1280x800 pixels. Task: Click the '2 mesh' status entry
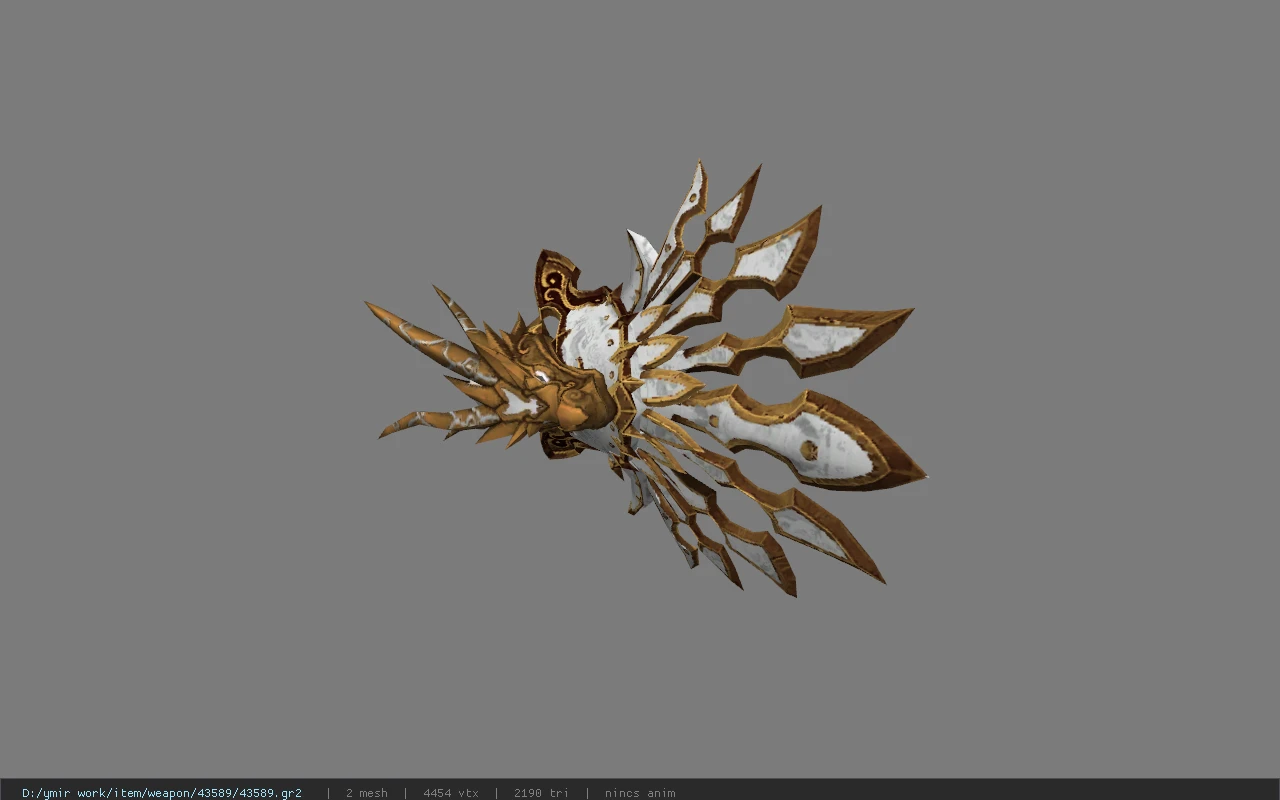367,793
